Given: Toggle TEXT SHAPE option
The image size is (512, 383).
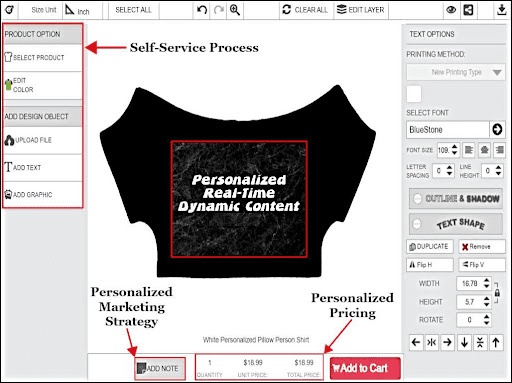Looking at the screenshot, I should click(x=456, y=224).
